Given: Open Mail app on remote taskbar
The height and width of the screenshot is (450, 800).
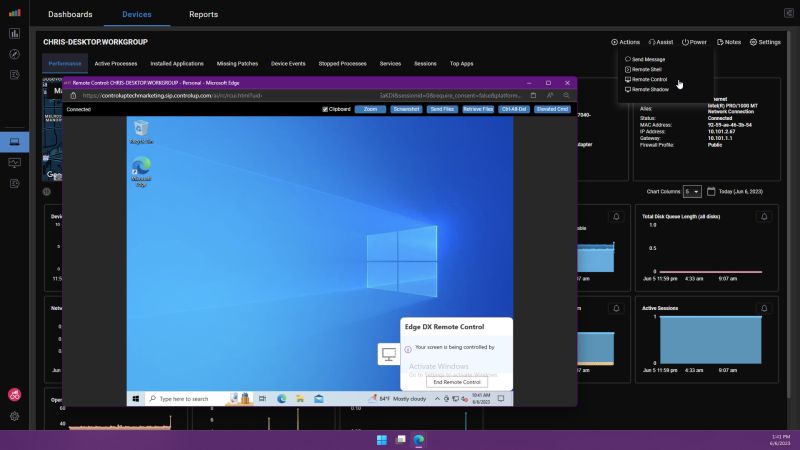Looking at the screenshot, I should click(x=319, y=399).
